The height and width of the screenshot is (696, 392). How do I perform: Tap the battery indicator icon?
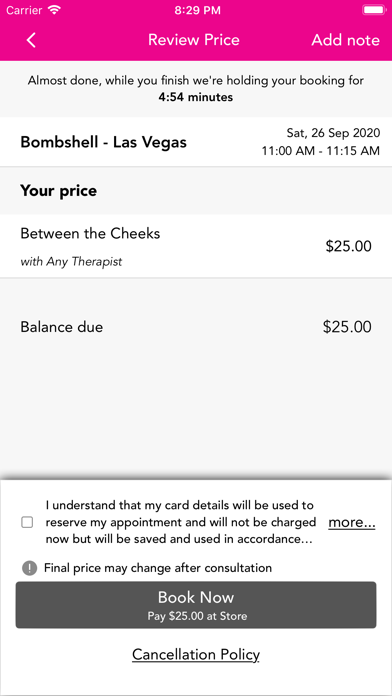373,10
